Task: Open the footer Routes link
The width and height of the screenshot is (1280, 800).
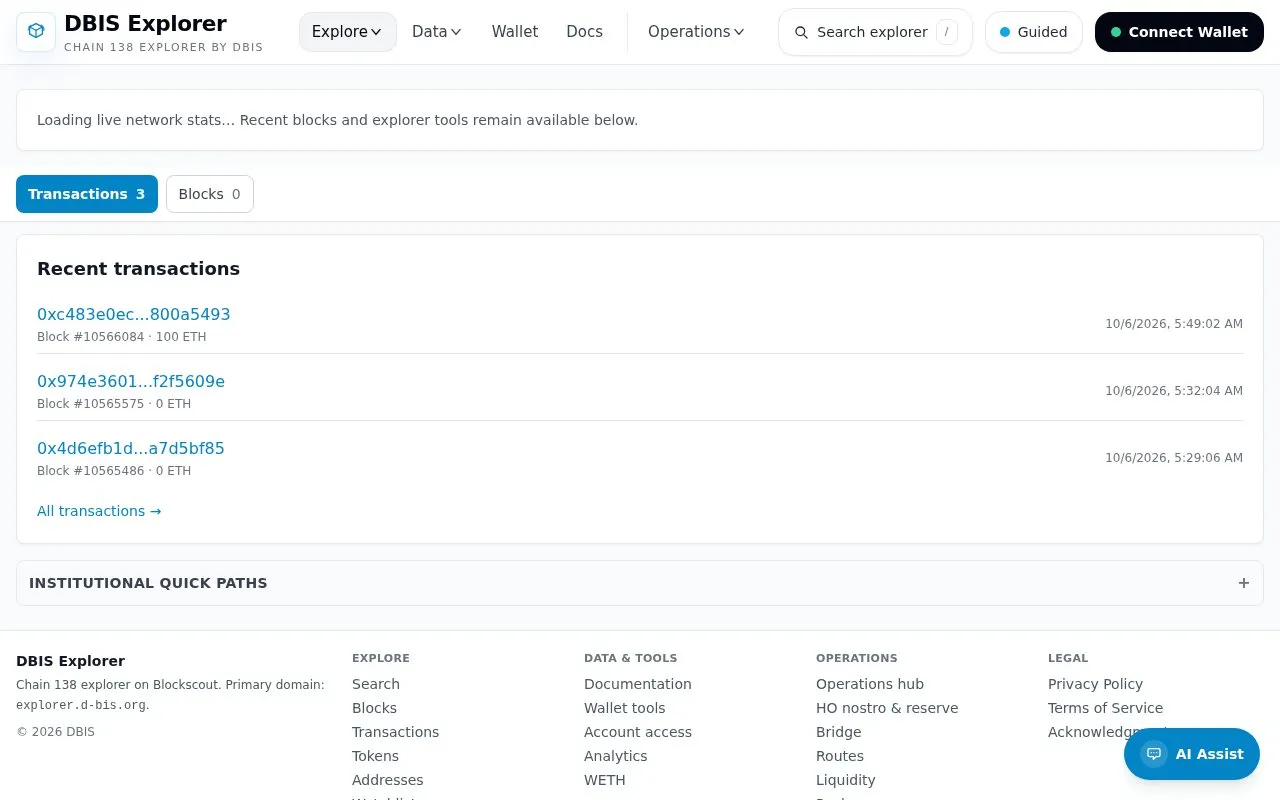Action: pos(840,756)
